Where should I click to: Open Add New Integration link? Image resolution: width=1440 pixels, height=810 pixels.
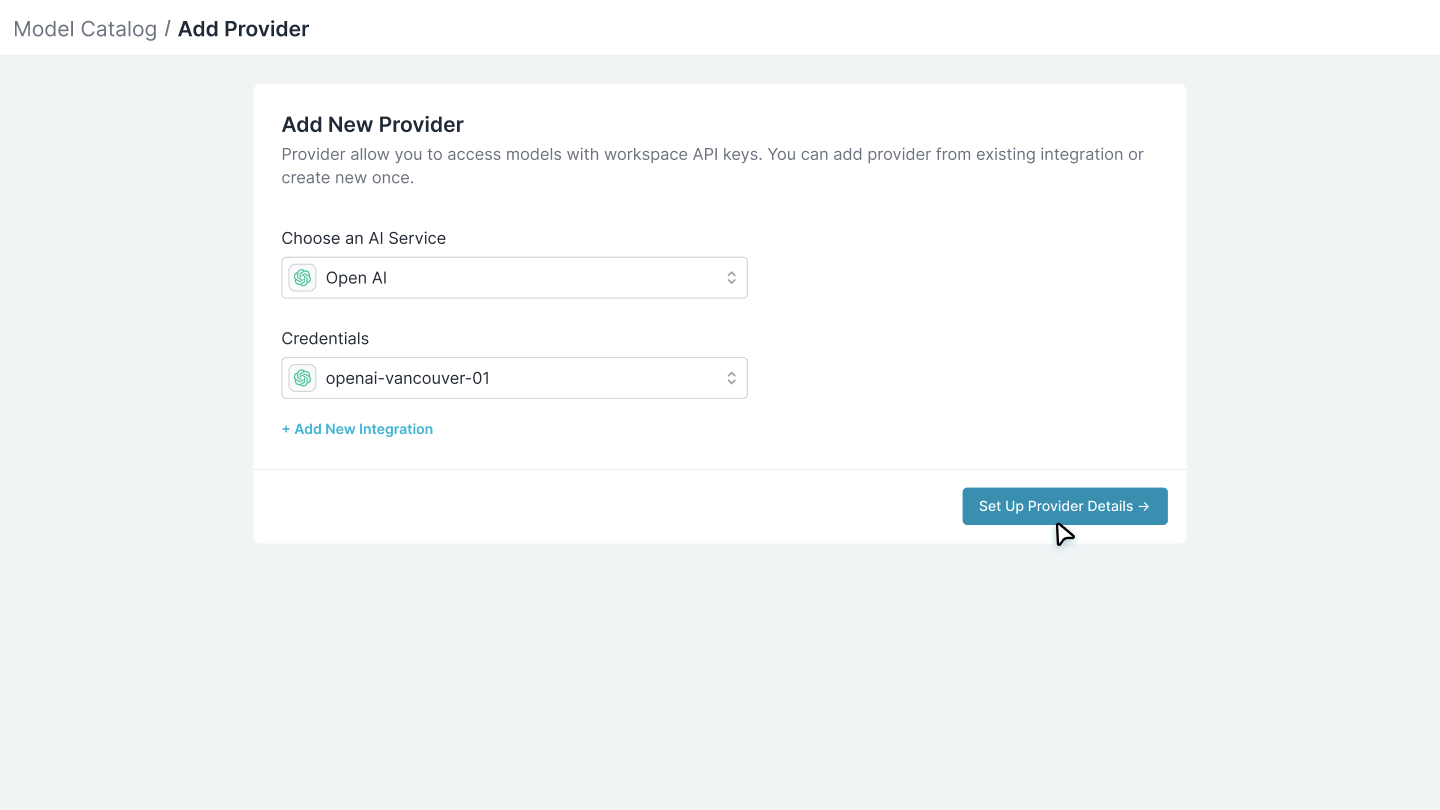pyautogui.click(x=357, y=428)
